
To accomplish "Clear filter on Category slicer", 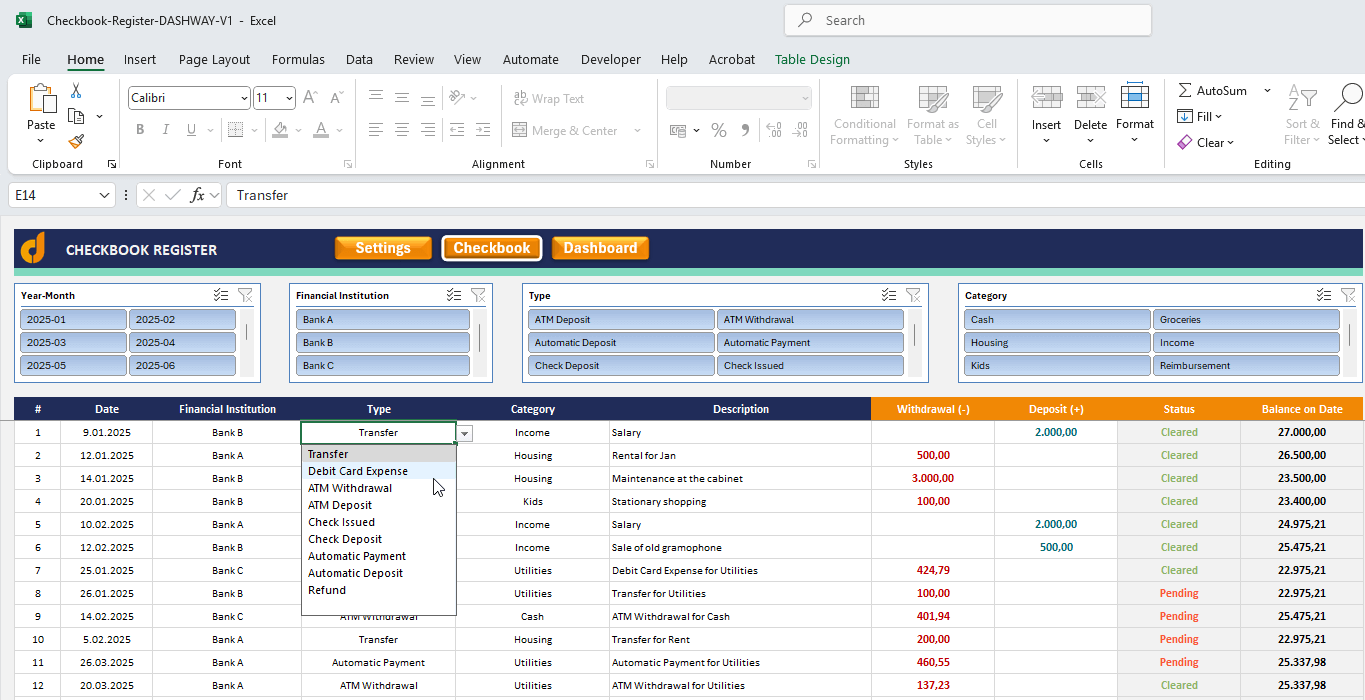I will (1347, 295).
